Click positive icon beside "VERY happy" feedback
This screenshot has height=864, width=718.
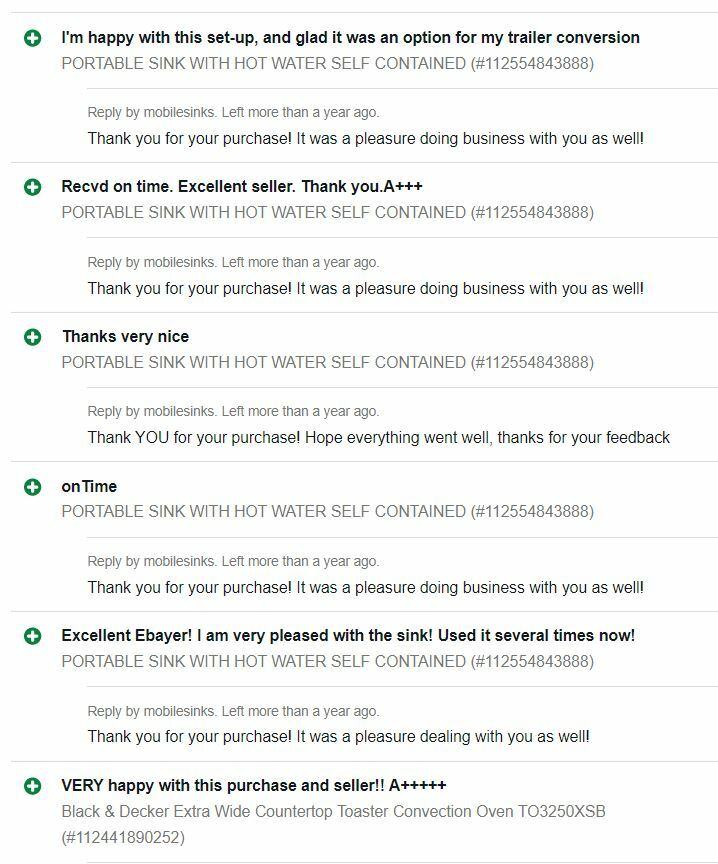coord(33,786)
